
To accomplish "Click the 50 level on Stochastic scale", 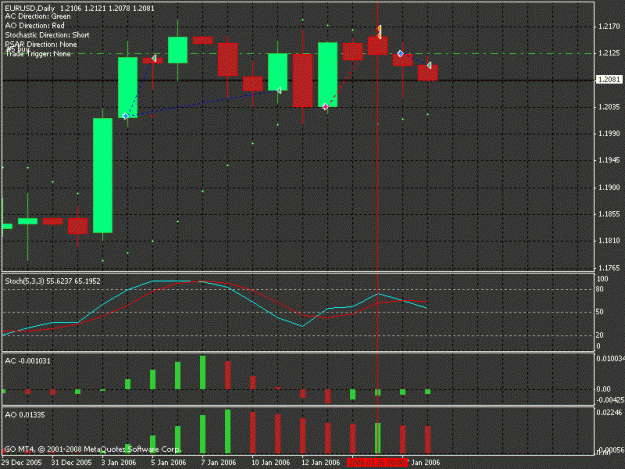I will point(599,312).
